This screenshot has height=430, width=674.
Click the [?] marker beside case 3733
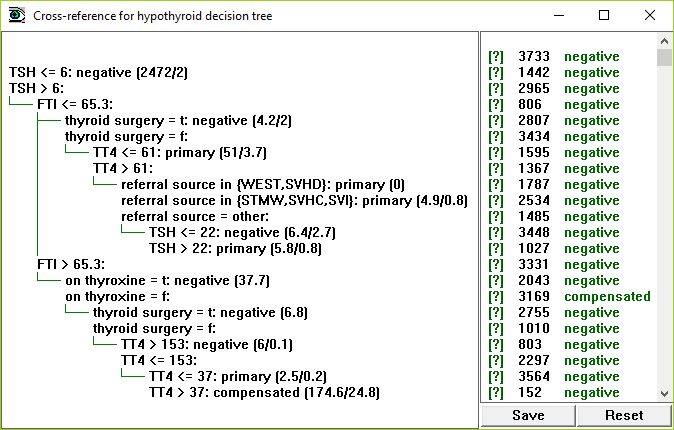pos(496,57)
